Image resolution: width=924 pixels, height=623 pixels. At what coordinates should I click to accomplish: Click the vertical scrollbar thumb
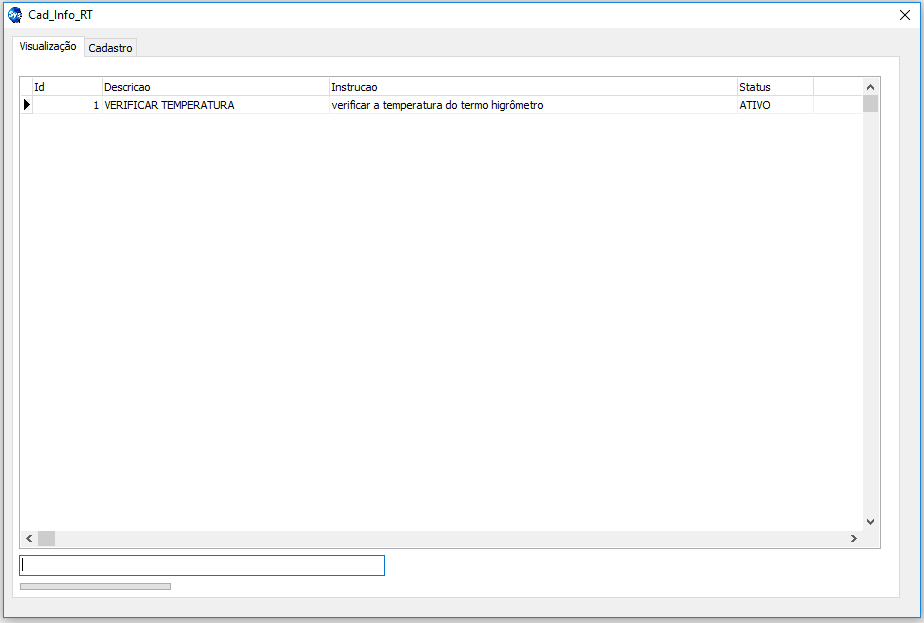pyautogui.click(x=870, y=104)
